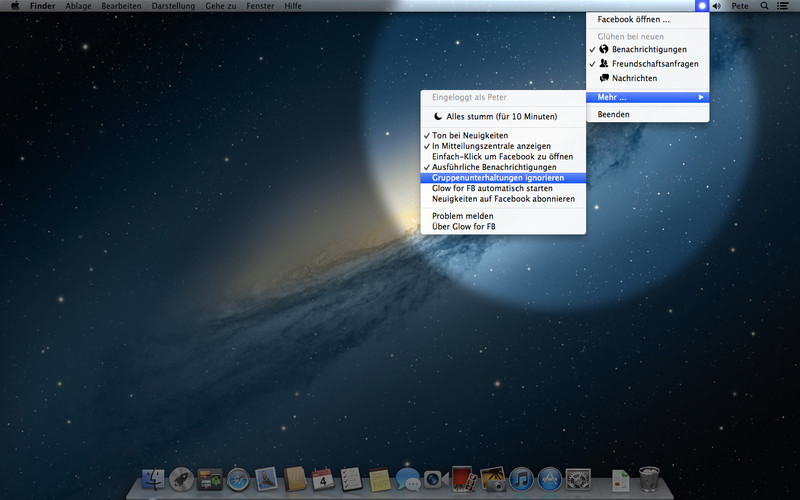This screenshot has width=800, height=500.
Task: Choose Facebook öffnen ...
Action: pyautogui.click(x=647, y=19)
